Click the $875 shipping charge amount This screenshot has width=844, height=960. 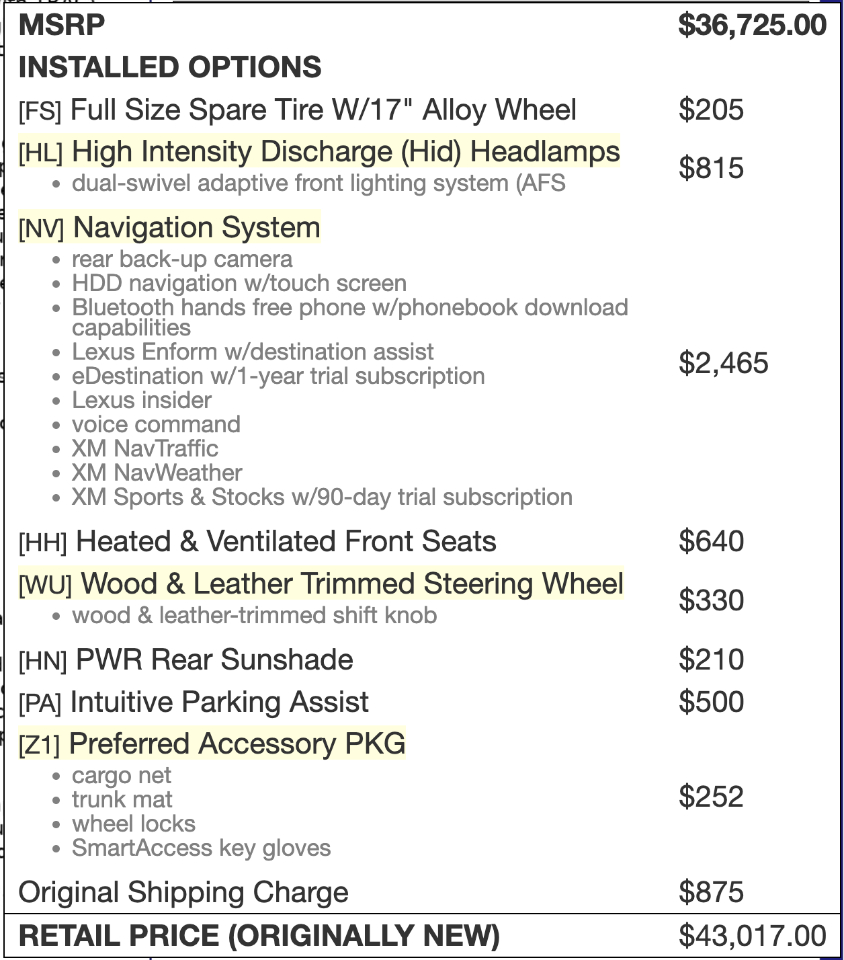[x=711, y=892]
